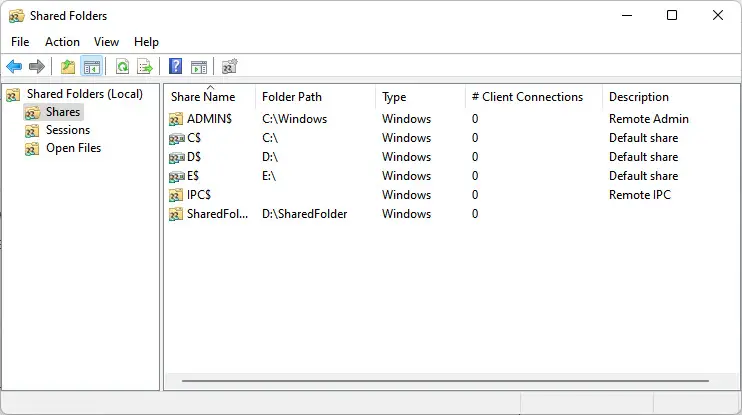Click Default share description for D$

[x=644, y=157]
